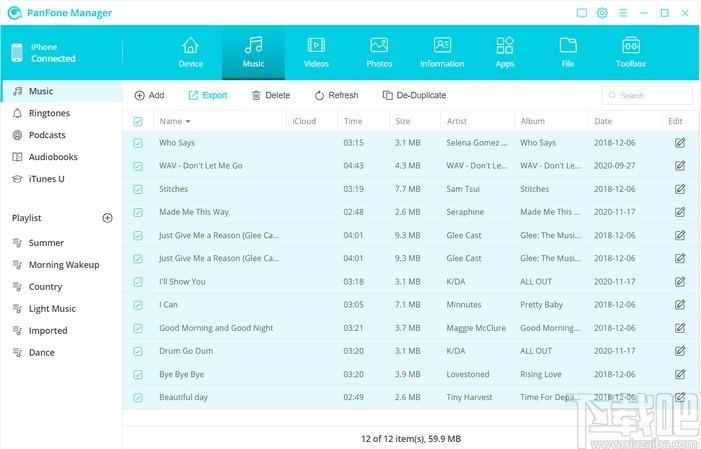Viewport: 701px width, 449px height.
Task: Open the Dance playlist
Action: (61, 352)
